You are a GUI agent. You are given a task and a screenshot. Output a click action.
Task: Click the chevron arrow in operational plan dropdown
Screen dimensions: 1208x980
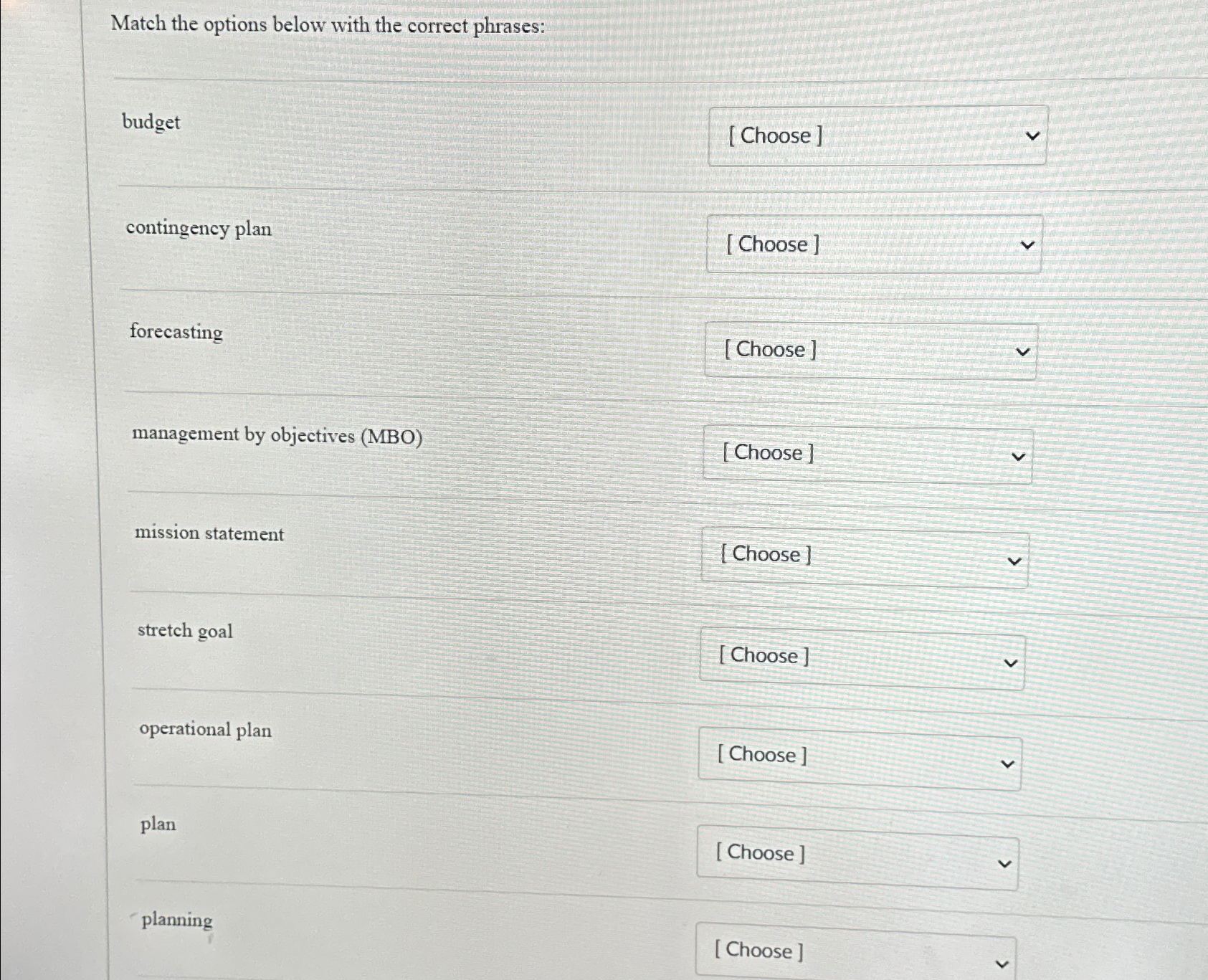[x=1007, y=764]
